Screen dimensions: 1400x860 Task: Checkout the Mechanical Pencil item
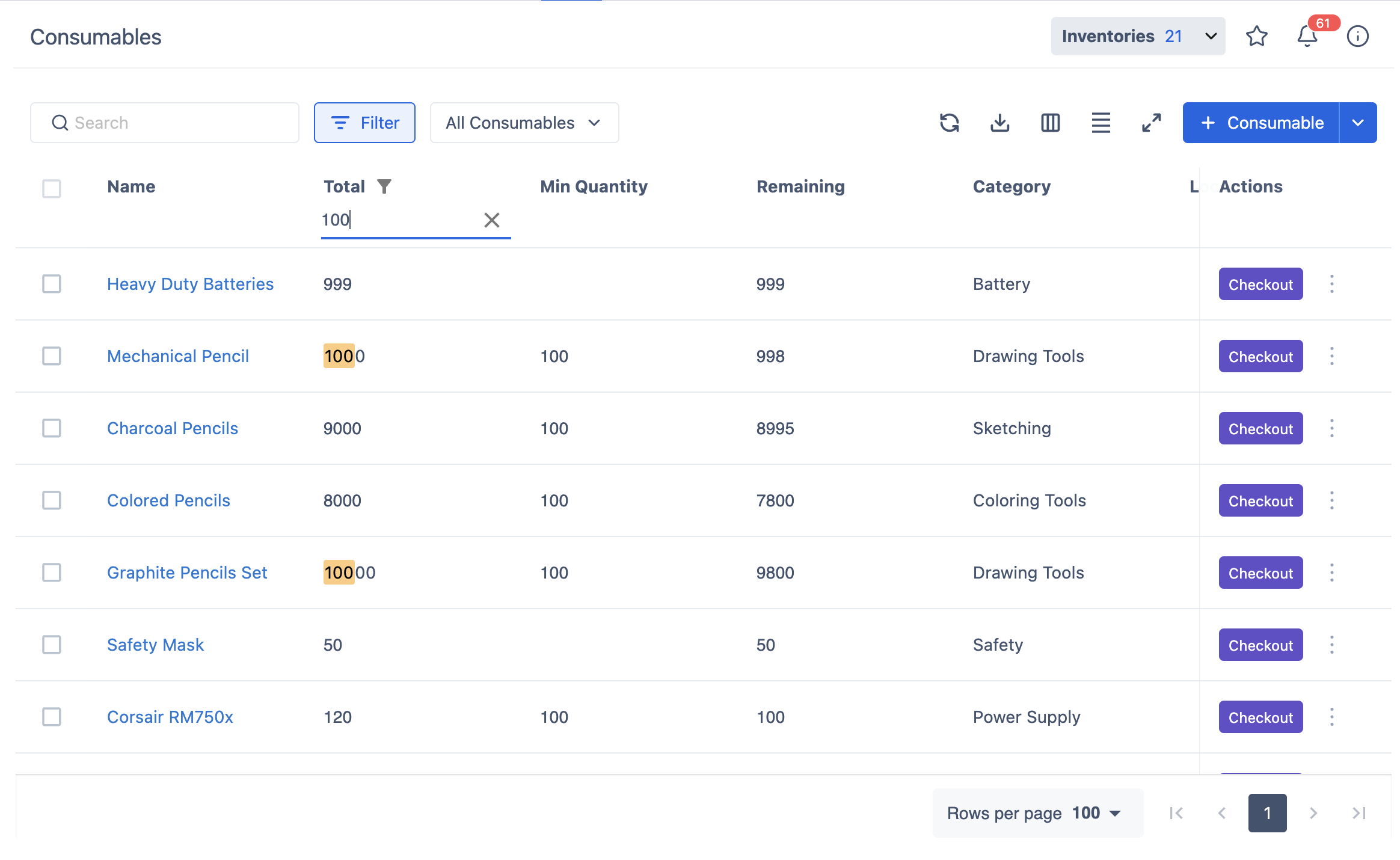1260,356
